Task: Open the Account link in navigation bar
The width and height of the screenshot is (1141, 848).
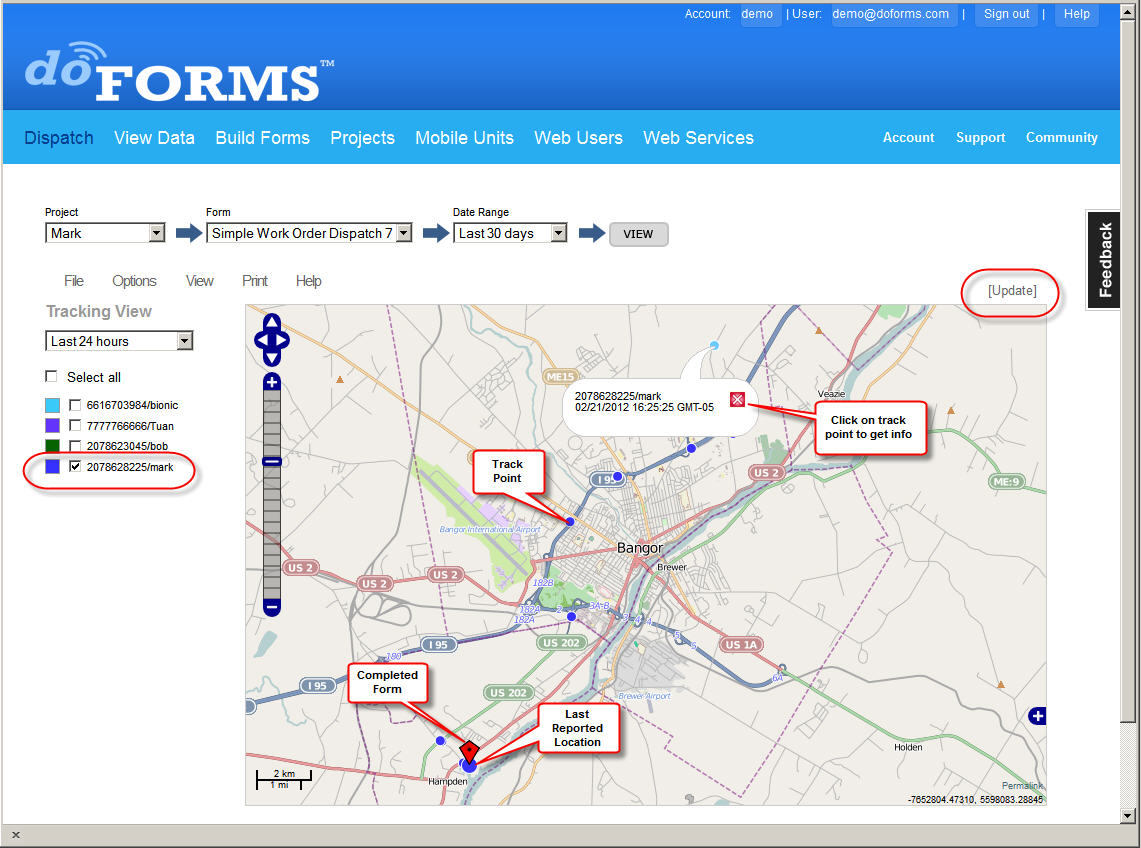Action: pos(908,138)
